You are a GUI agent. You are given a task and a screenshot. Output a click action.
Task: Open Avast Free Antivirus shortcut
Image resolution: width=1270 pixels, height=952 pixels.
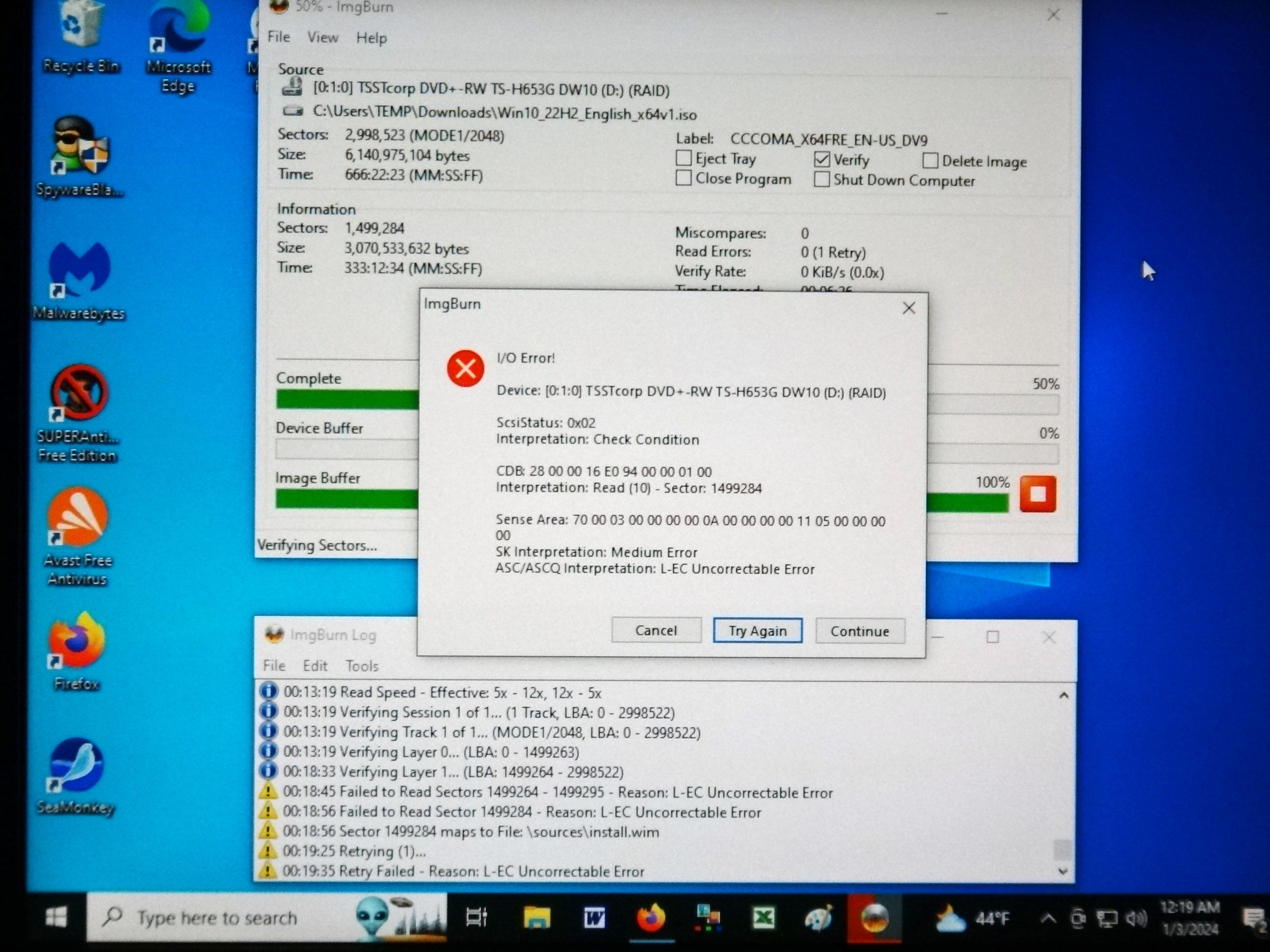tap(77, 537)
